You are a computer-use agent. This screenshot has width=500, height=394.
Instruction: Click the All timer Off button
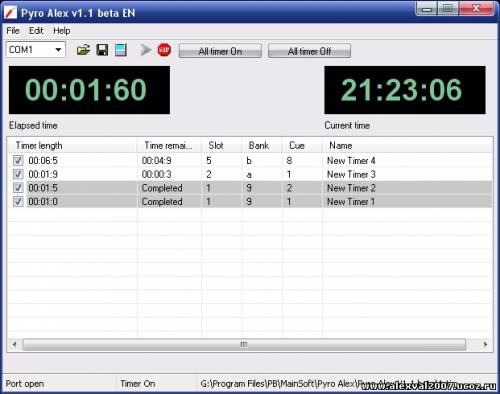coord(309,51)
